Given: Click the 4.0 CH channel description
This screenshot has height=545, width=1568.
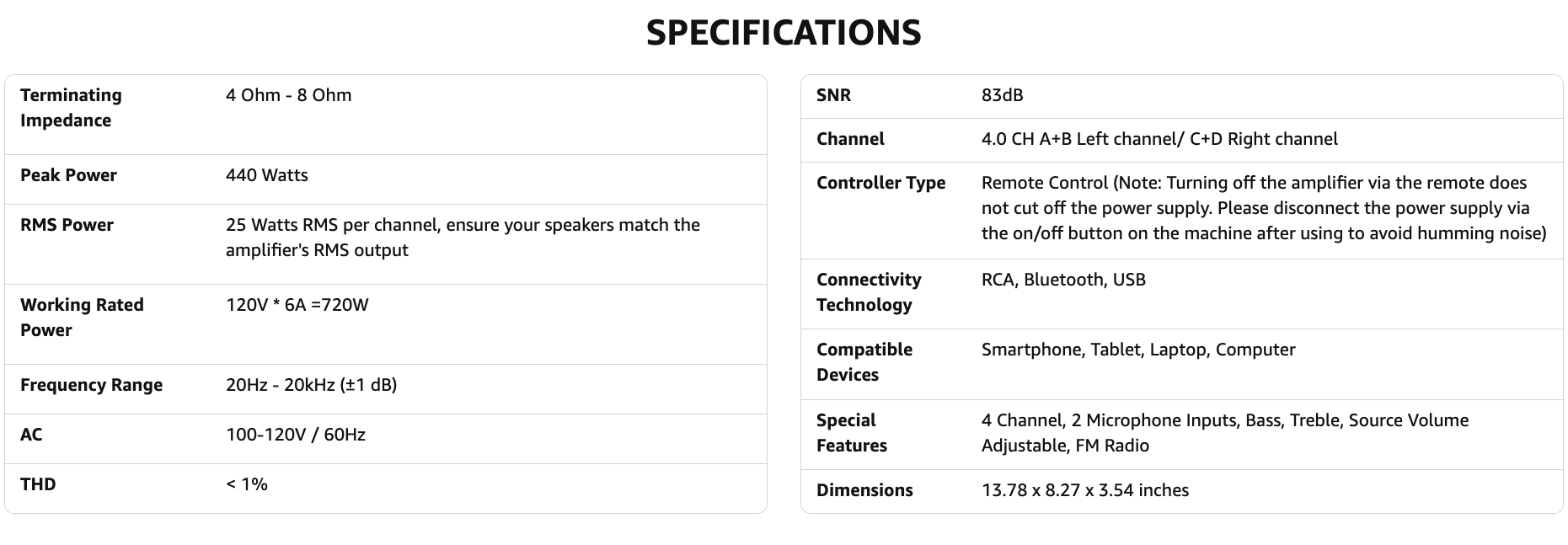Looking at the screenshot, I should (1159, 139).
